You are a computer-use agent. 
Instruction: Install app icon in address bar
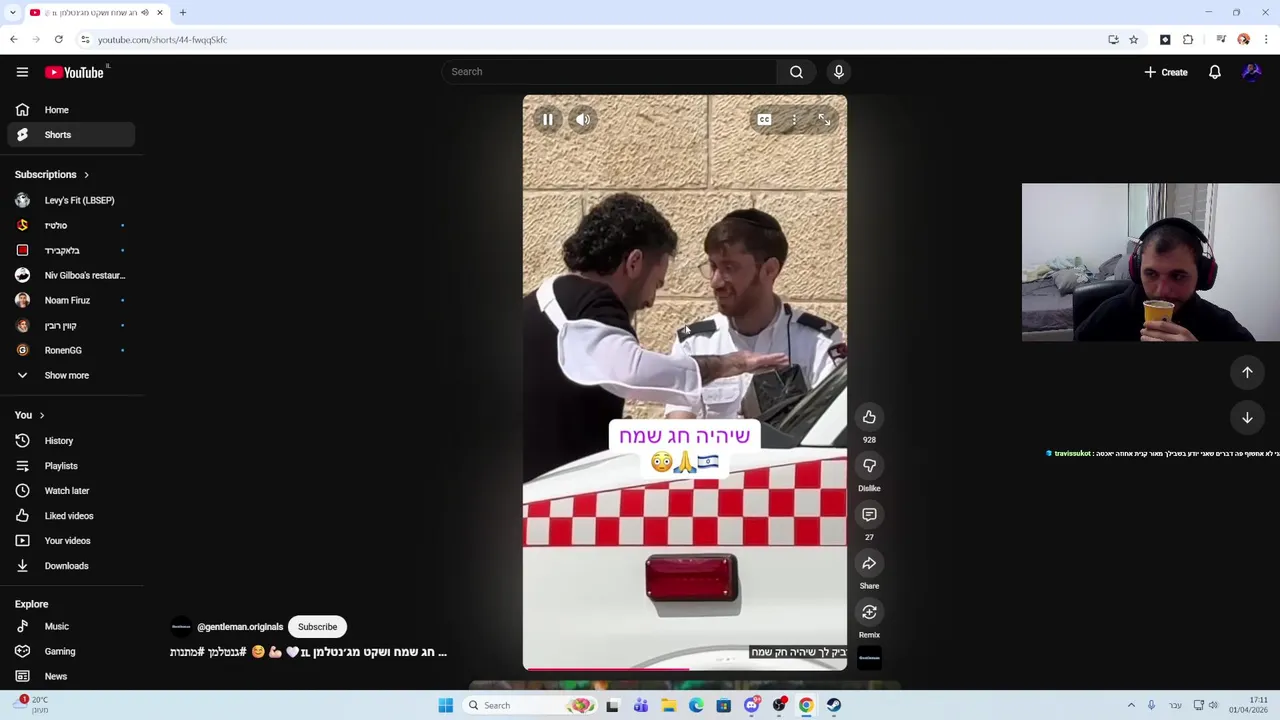(x=1113, y=40)
